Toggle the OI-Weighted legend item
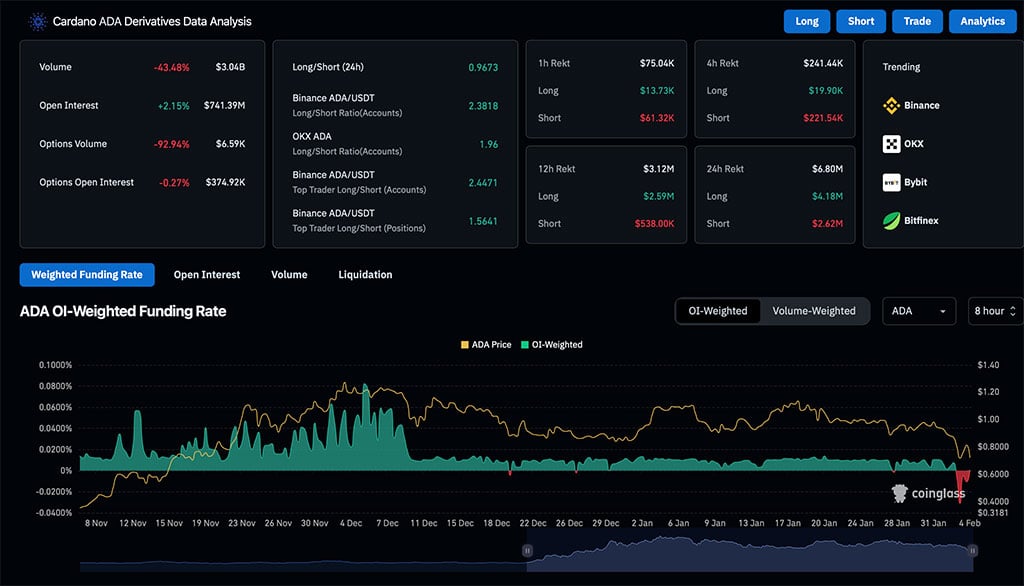Image resolution: width=1024 pixels, height=586 pixels. pos(555,344)
